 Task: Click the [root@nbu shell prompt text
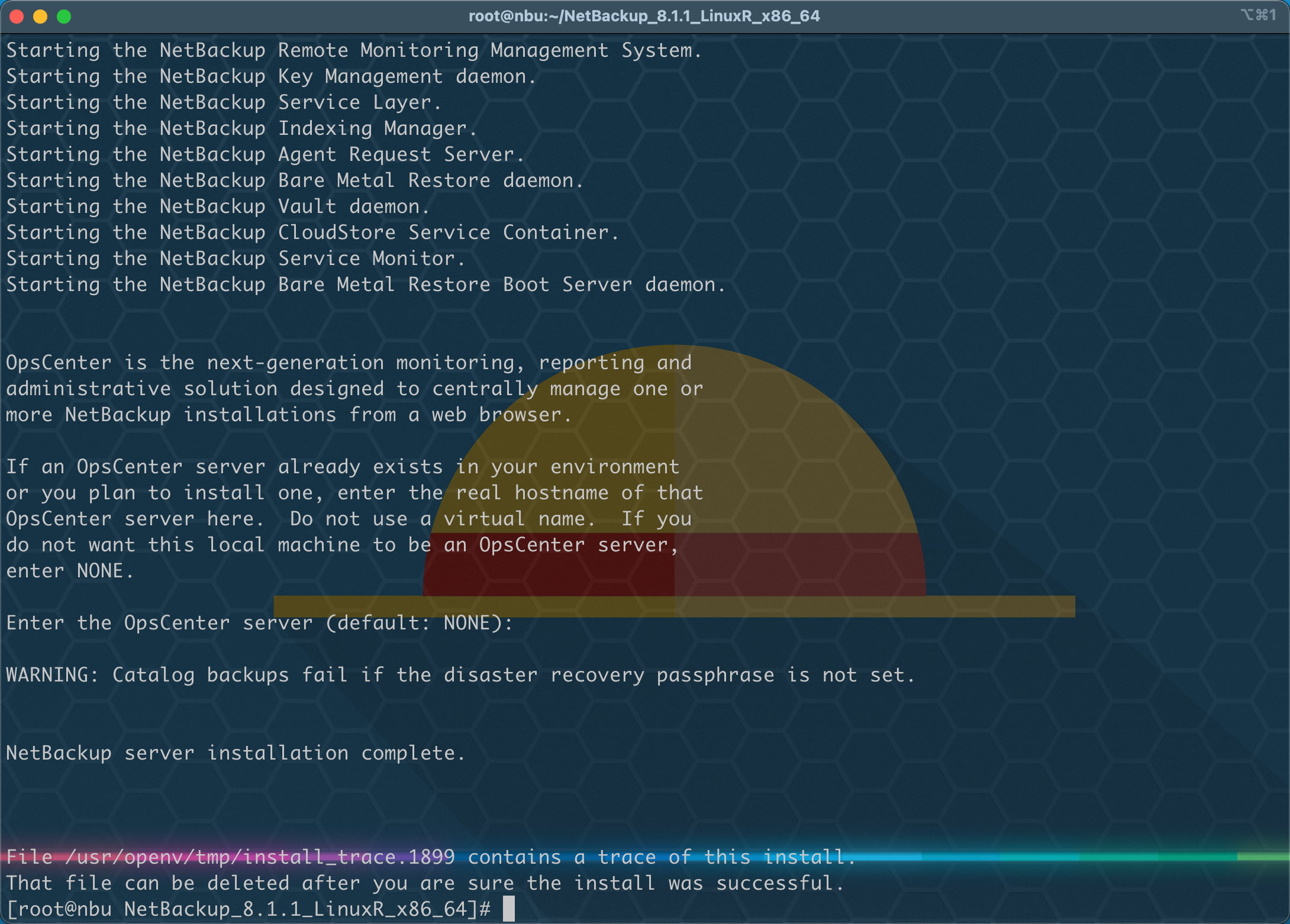click(59, 909)
